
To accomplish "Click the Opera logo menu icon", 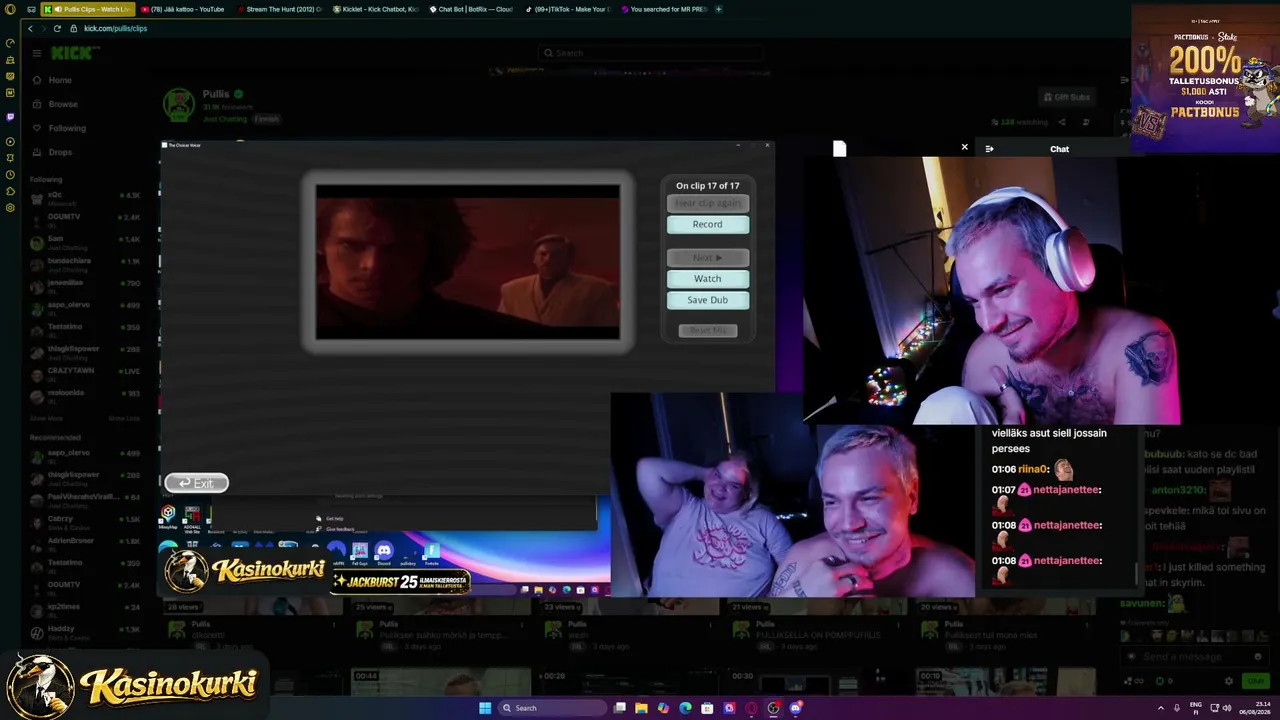I will [x=11, y=9].
